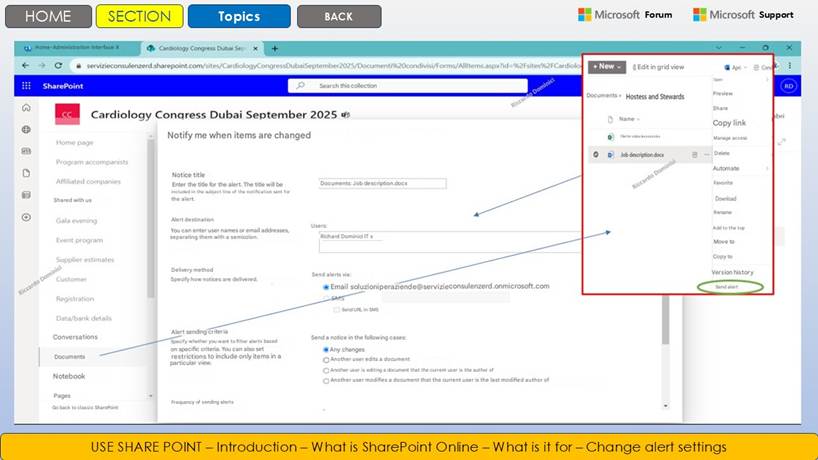Click the globe icon in left rail
Viewport: 818px width, 460px height.
click(26, 130)
